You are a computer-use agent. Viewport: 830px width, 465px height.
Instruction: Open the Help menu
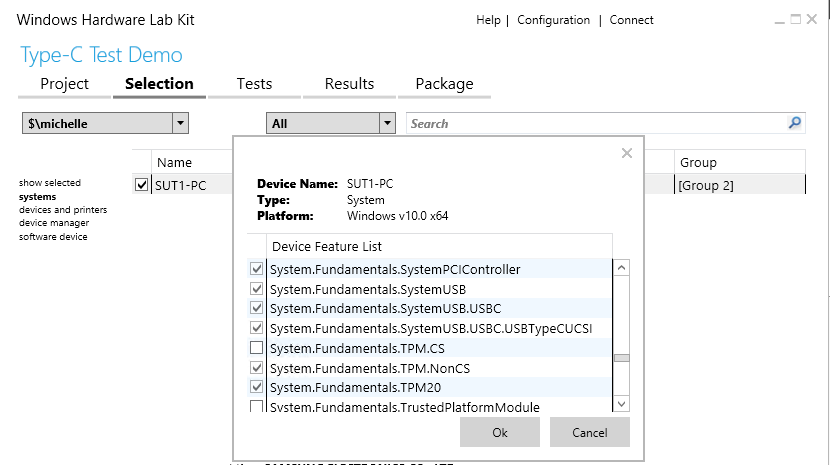488,20
